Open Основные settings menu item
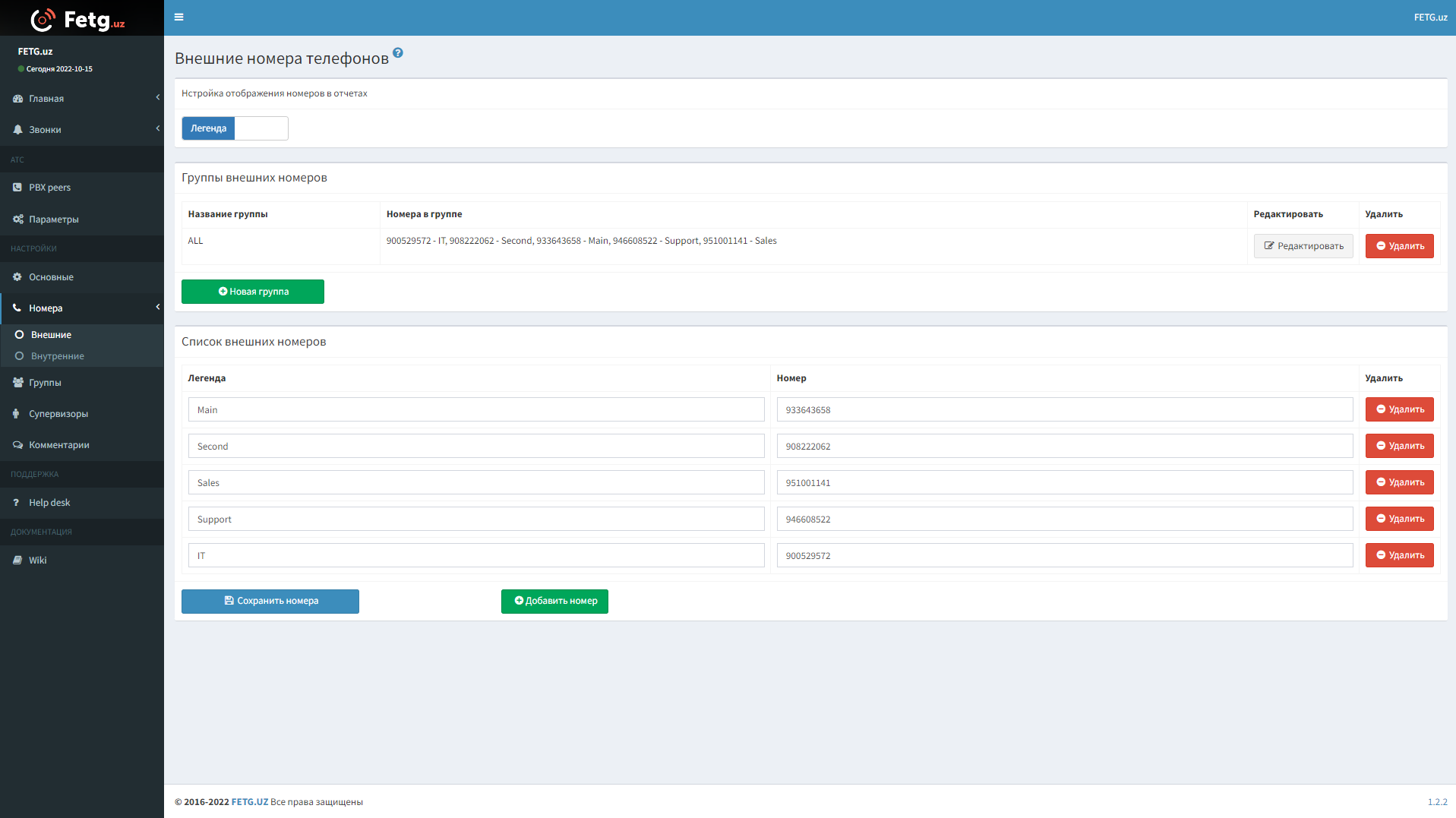Screen dimensions: 1456x818 click(x=51, y=277)
